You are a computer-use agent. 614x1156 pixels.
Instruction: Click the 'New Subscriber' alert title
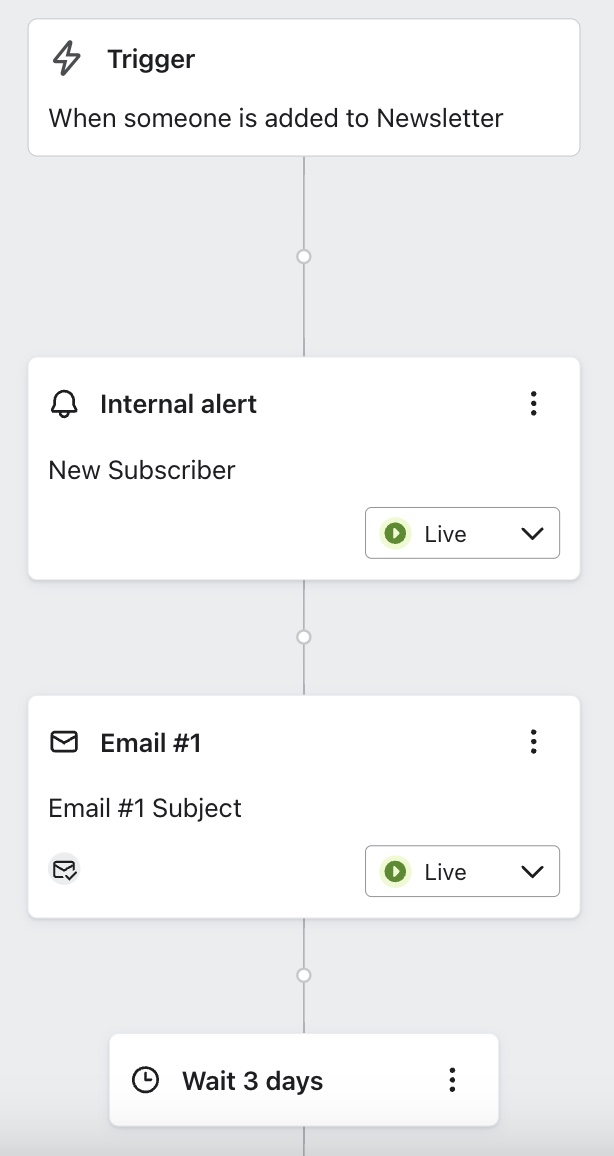(141, 470)
